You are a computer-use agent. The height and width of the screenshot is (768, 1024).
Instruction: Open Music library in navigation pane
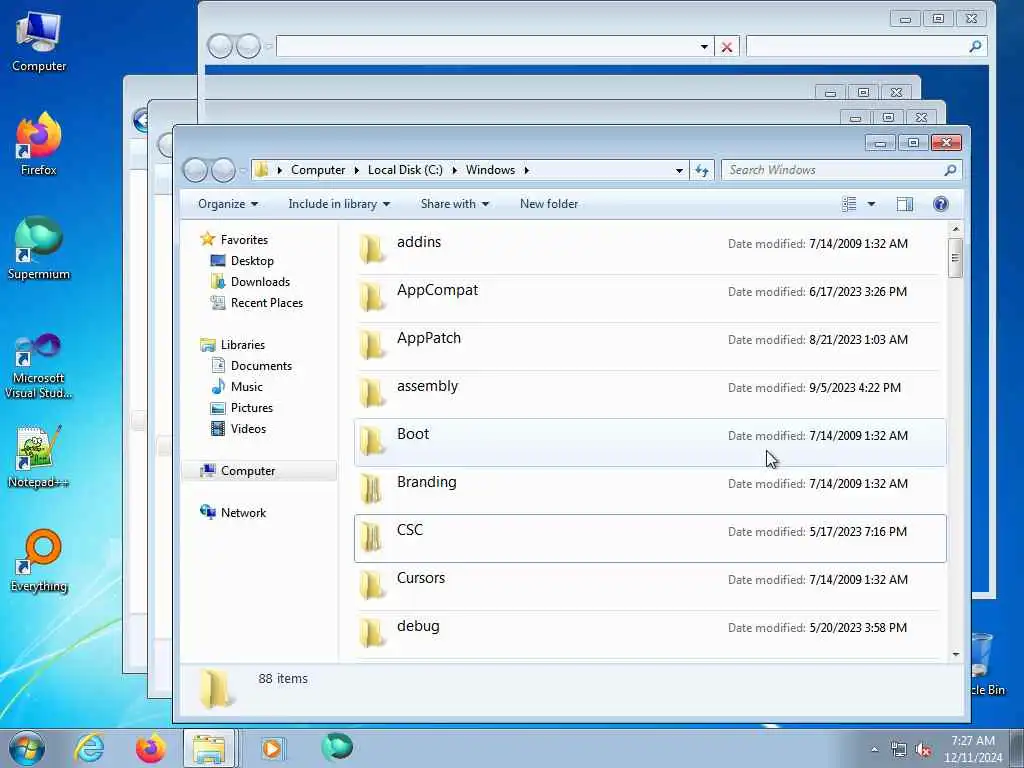click(x=246, y=387)
